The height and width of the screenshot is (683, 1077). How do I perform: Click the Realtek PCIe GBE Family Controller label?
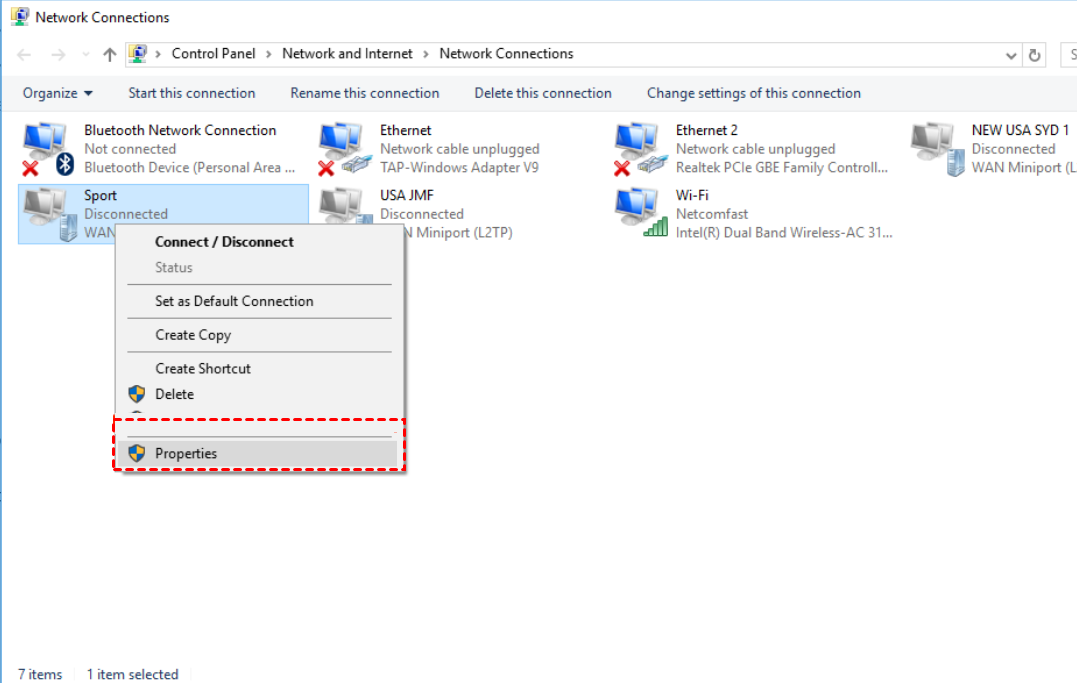(782, 167)
